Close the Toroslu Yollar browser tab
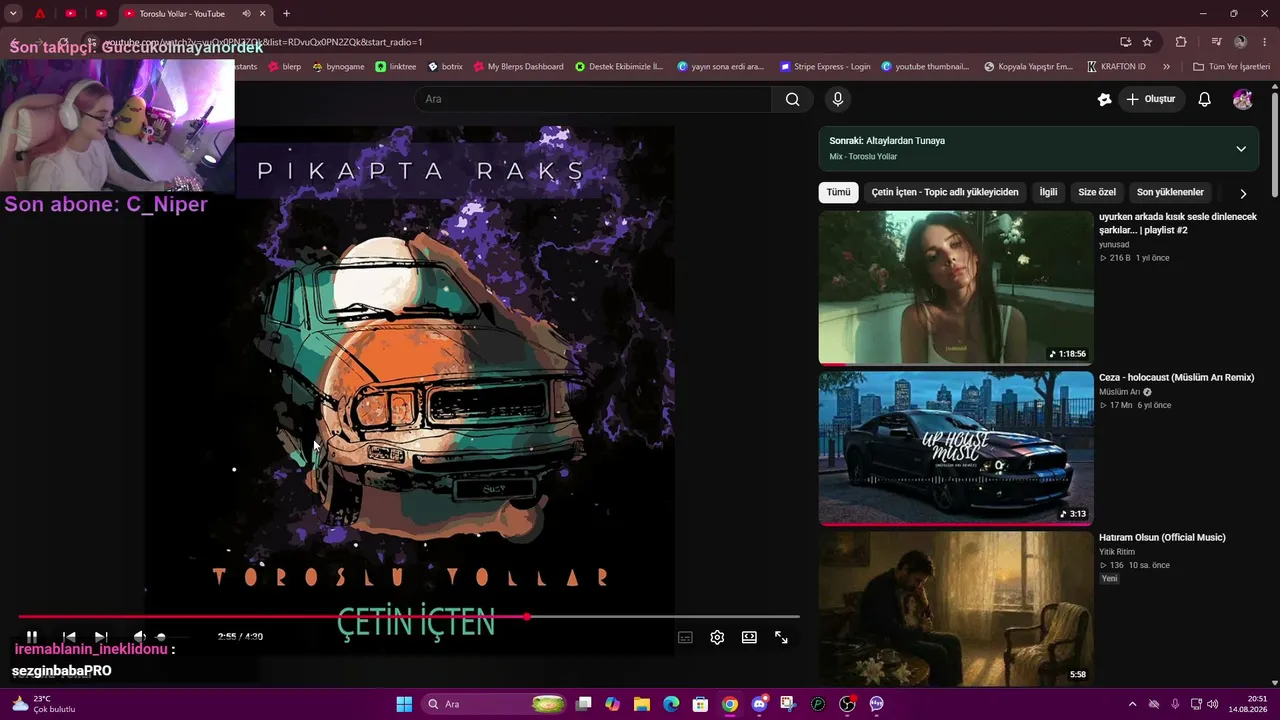The width and height of the screenshot is (1280, 720). click(263, 14)
